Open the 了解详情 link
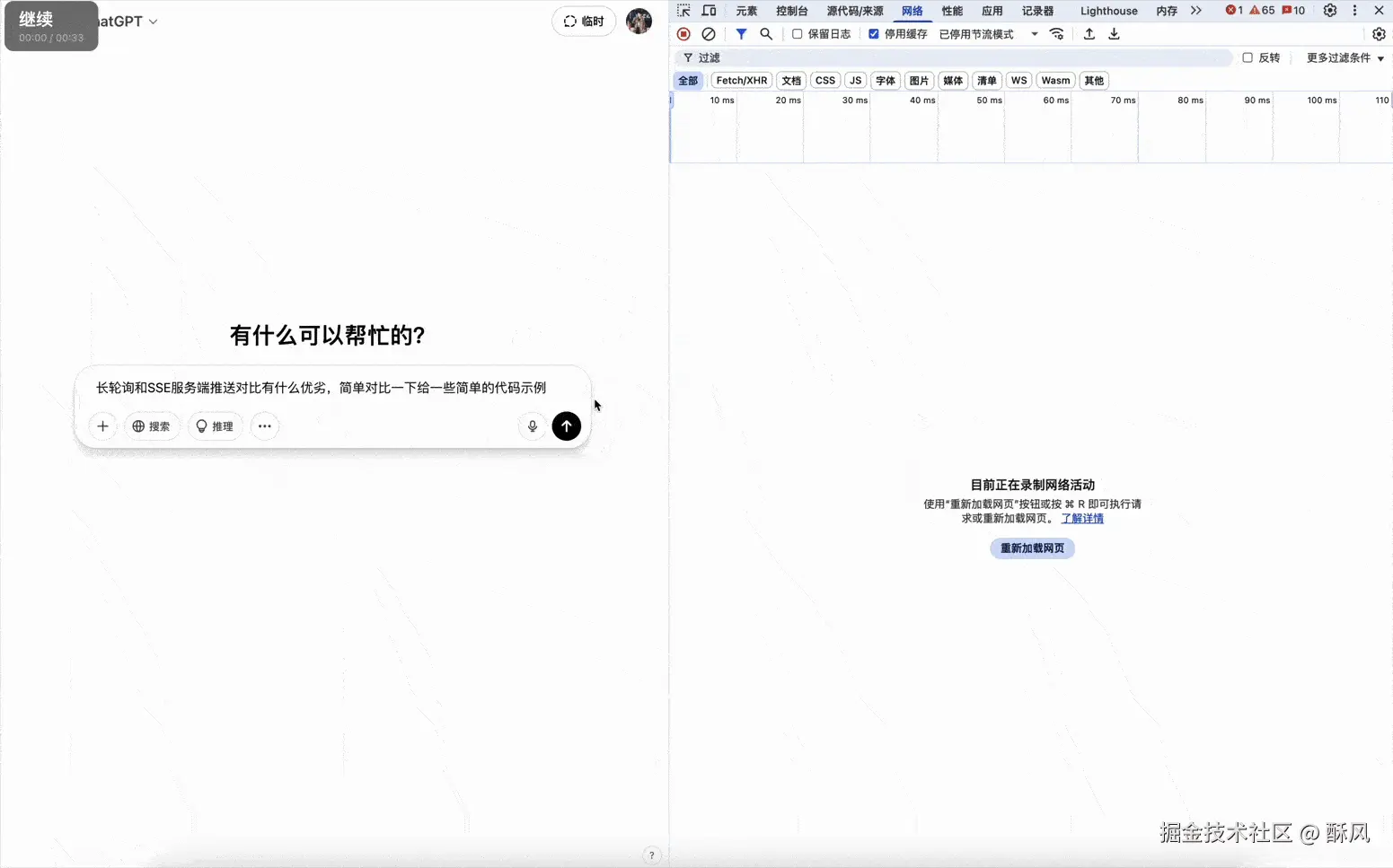 [x=1082, y=519]
